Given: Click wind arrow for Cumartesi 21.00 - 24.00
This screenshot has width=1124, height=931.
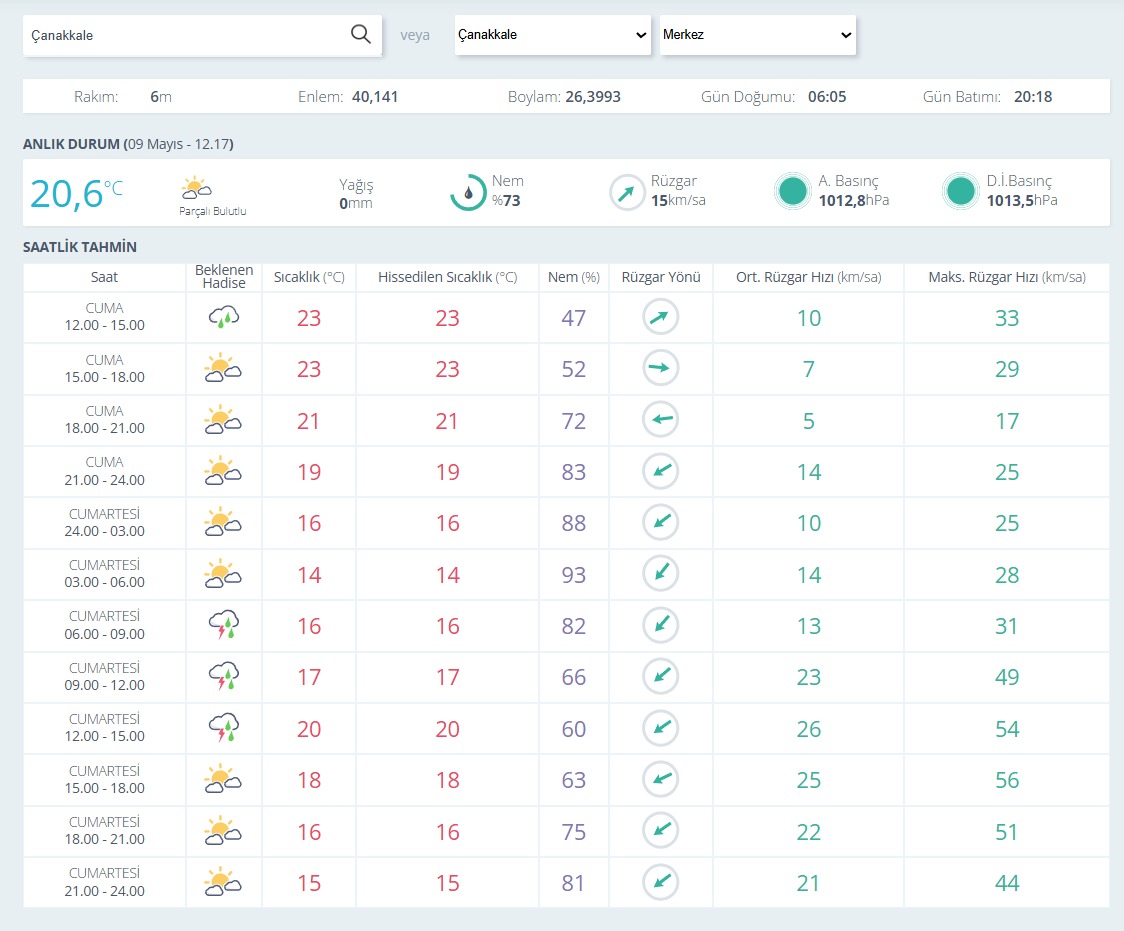Looking at the screenshot, I should click(660, 882).
